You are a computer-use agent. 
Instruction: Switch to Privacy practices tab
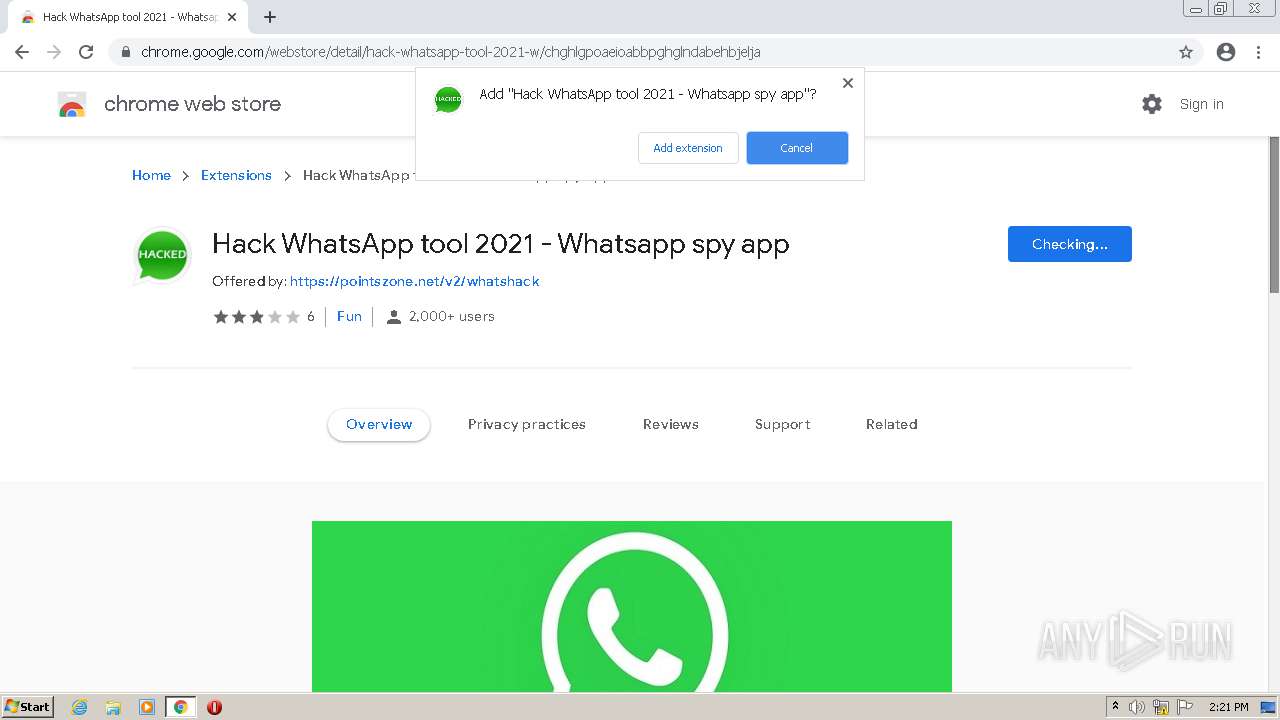point(527,424)
